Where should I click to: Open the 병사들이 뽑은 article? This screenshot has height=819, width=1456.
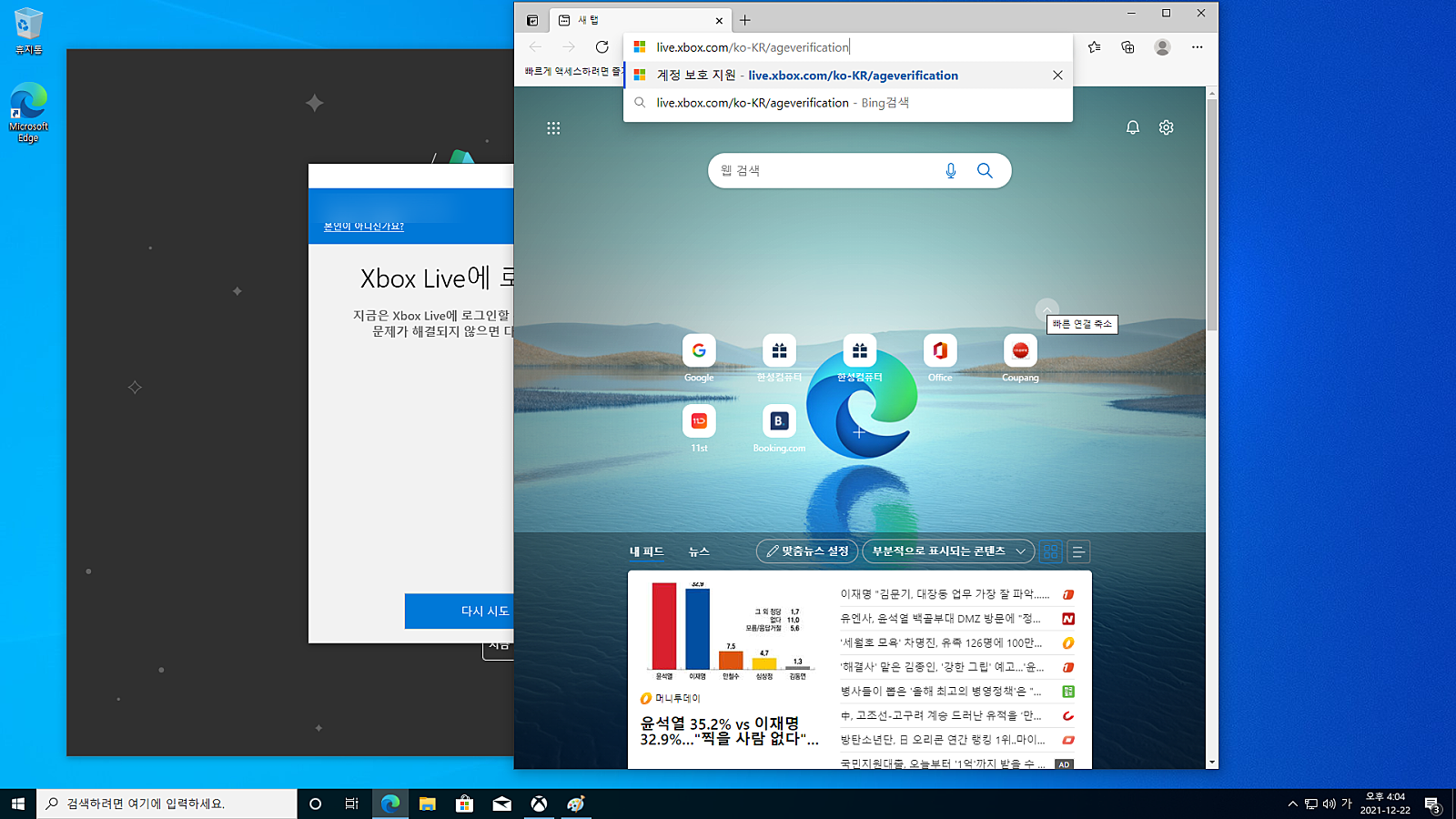940,692
